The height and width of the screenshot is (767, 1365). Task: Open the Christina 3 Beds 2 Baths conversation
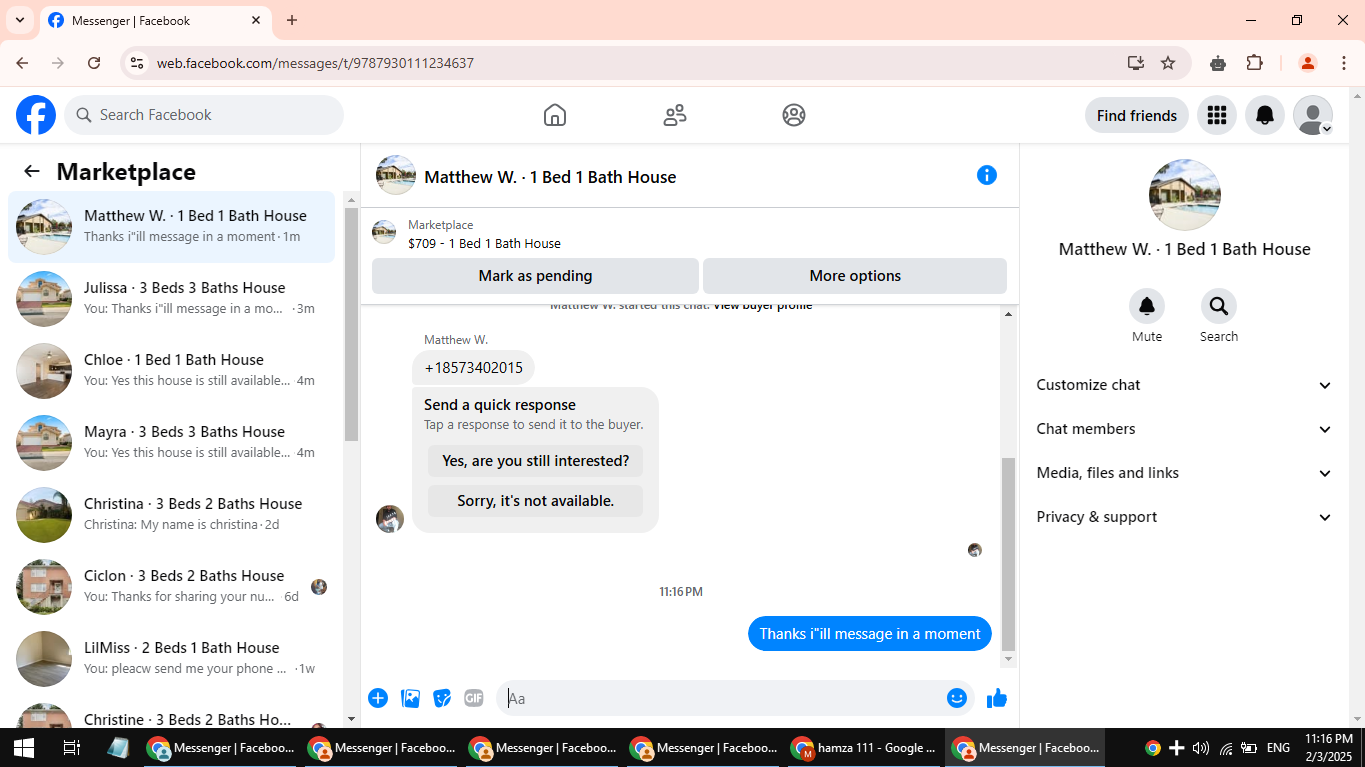171,515
